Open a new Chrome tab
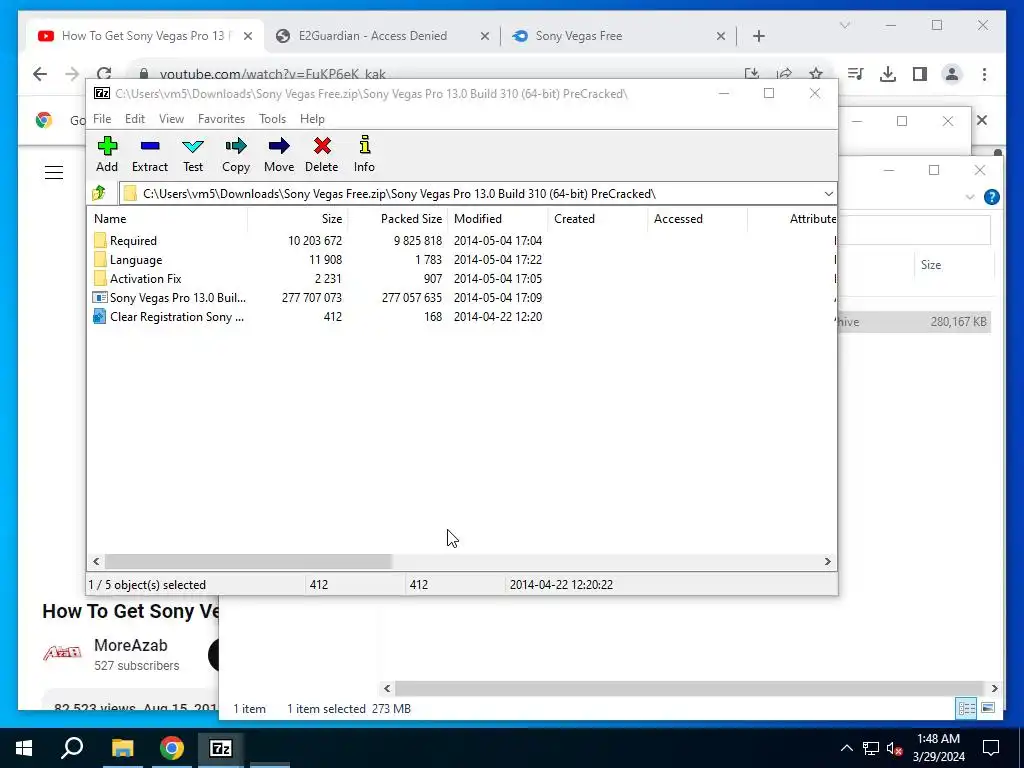Viewport: 1024px width, 768px height. click(x=758, y=37)
